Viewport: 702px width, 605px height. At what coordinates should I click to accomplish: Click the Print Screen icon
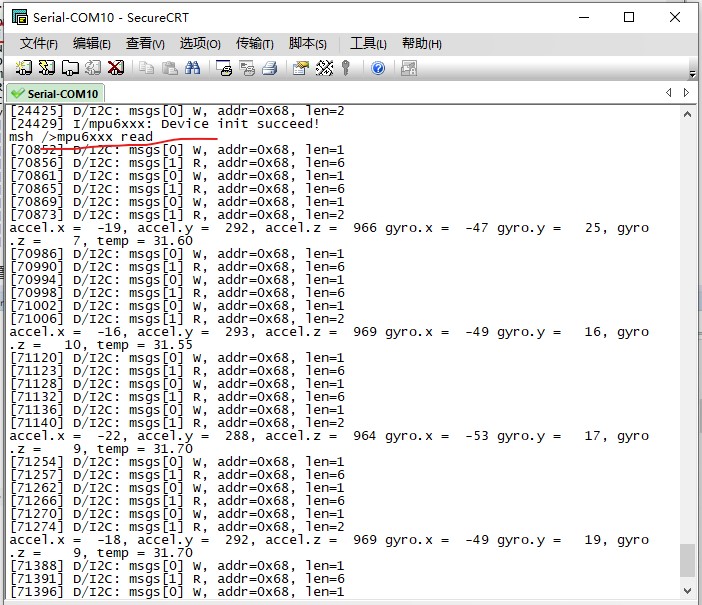[224, 68]
